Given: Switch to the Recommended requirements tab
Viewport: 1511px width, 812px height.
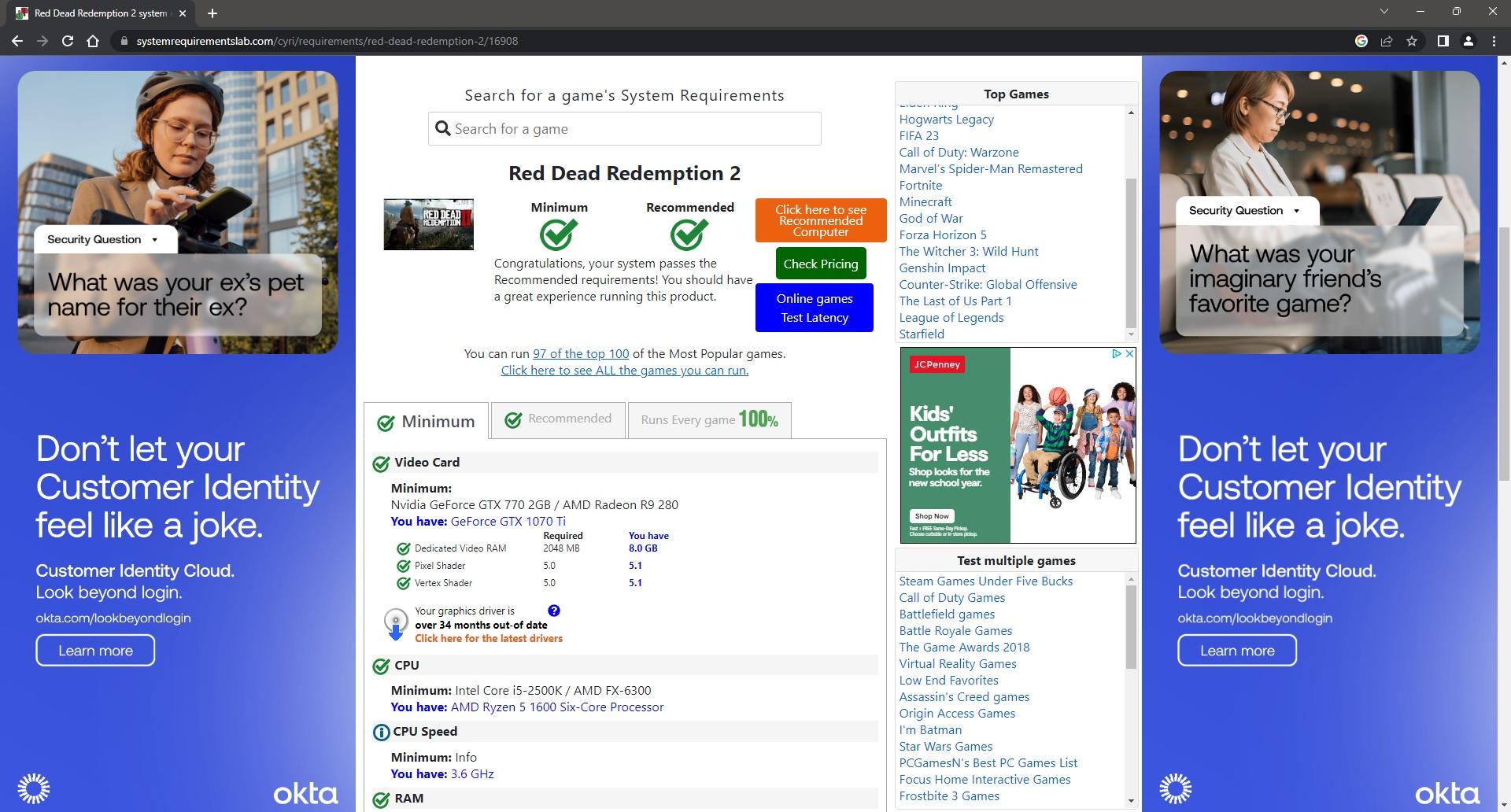Looking at the screenshot, I should (558, 419).
